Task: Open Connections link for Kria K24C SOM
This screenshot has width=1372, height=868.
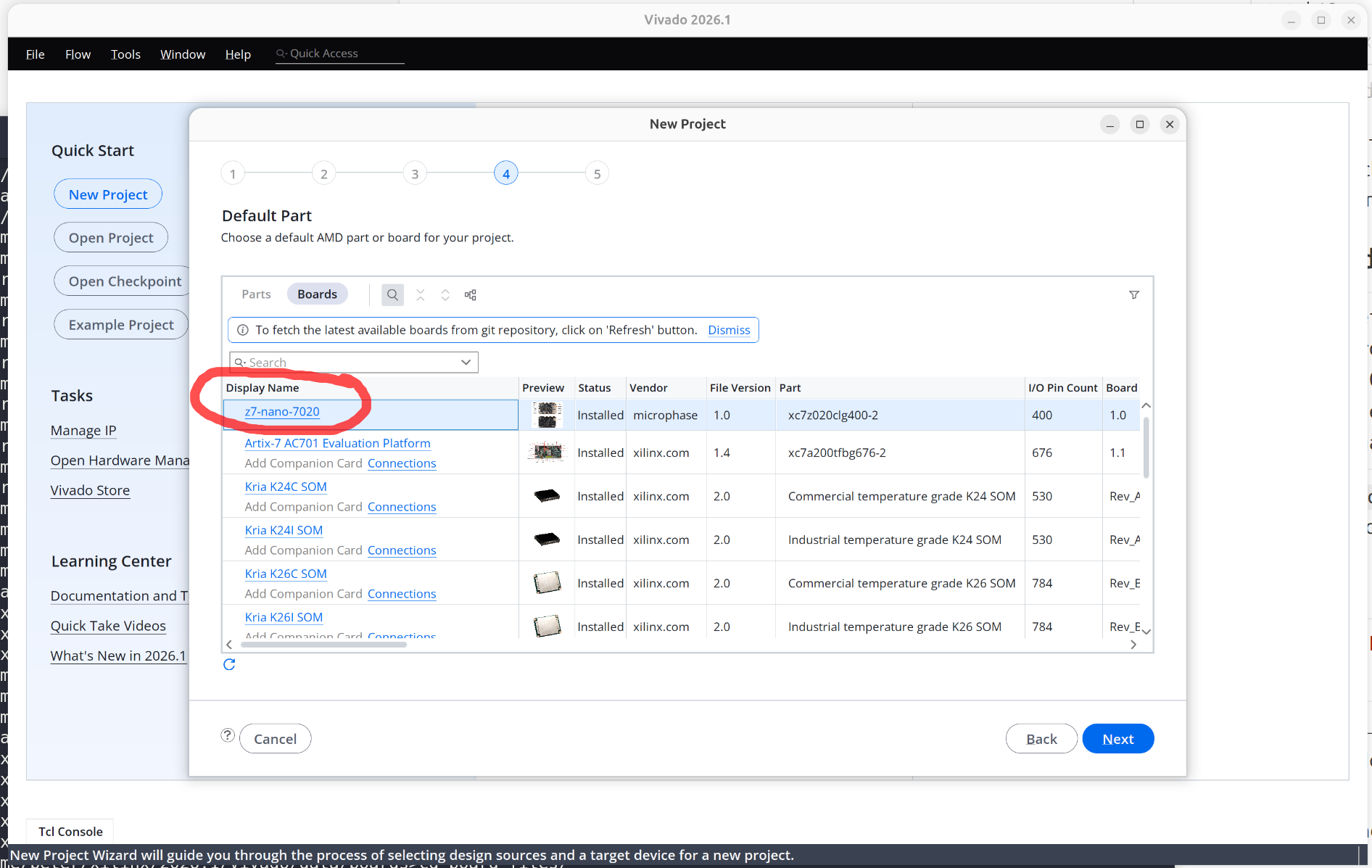Action: click(402, 507)
